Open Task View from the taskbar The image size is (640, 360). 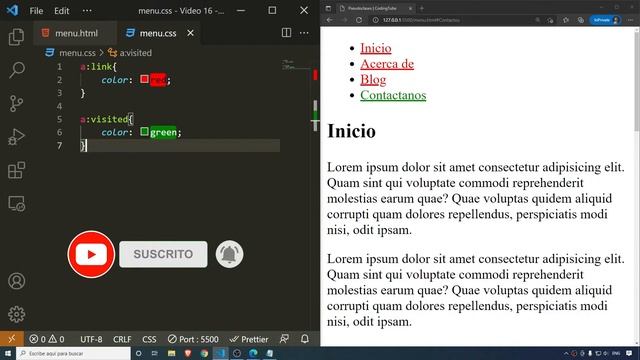155,353
